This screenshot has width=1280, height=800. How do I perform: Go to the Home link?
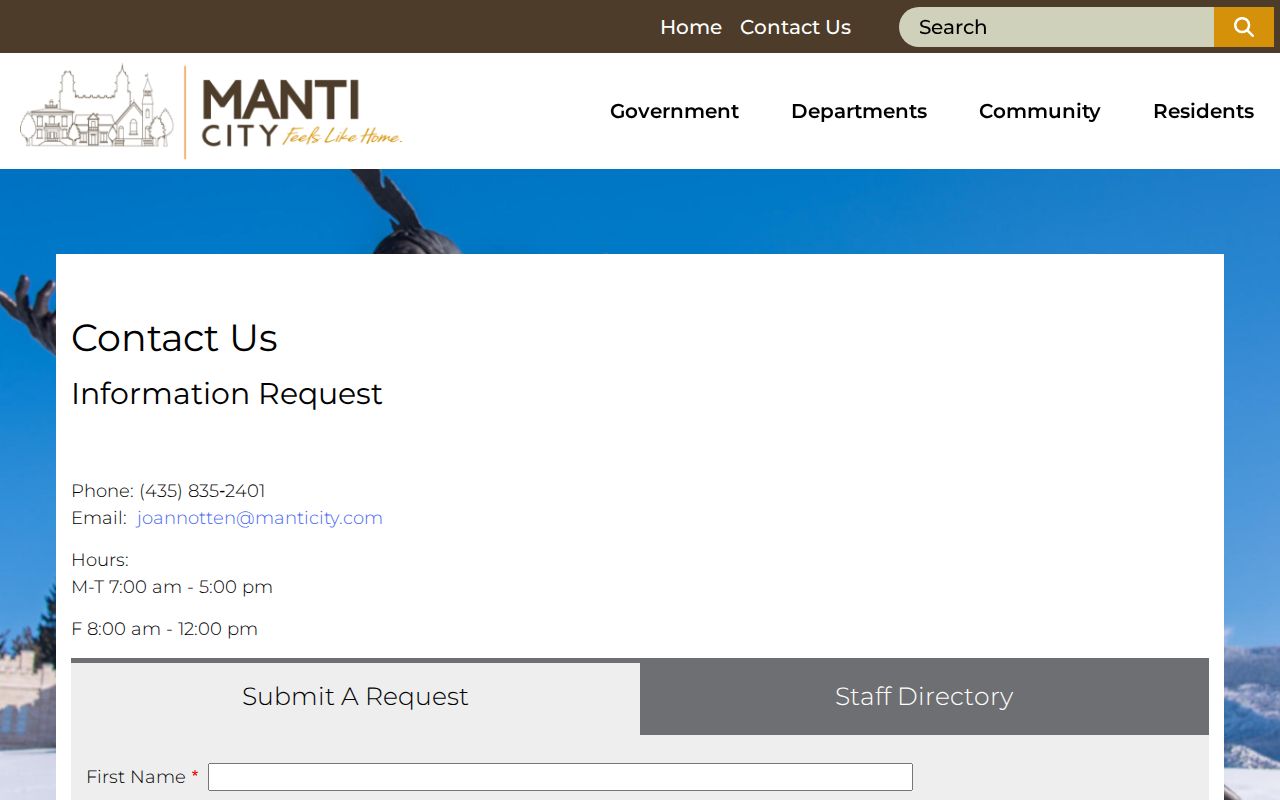tap(691, 27)
